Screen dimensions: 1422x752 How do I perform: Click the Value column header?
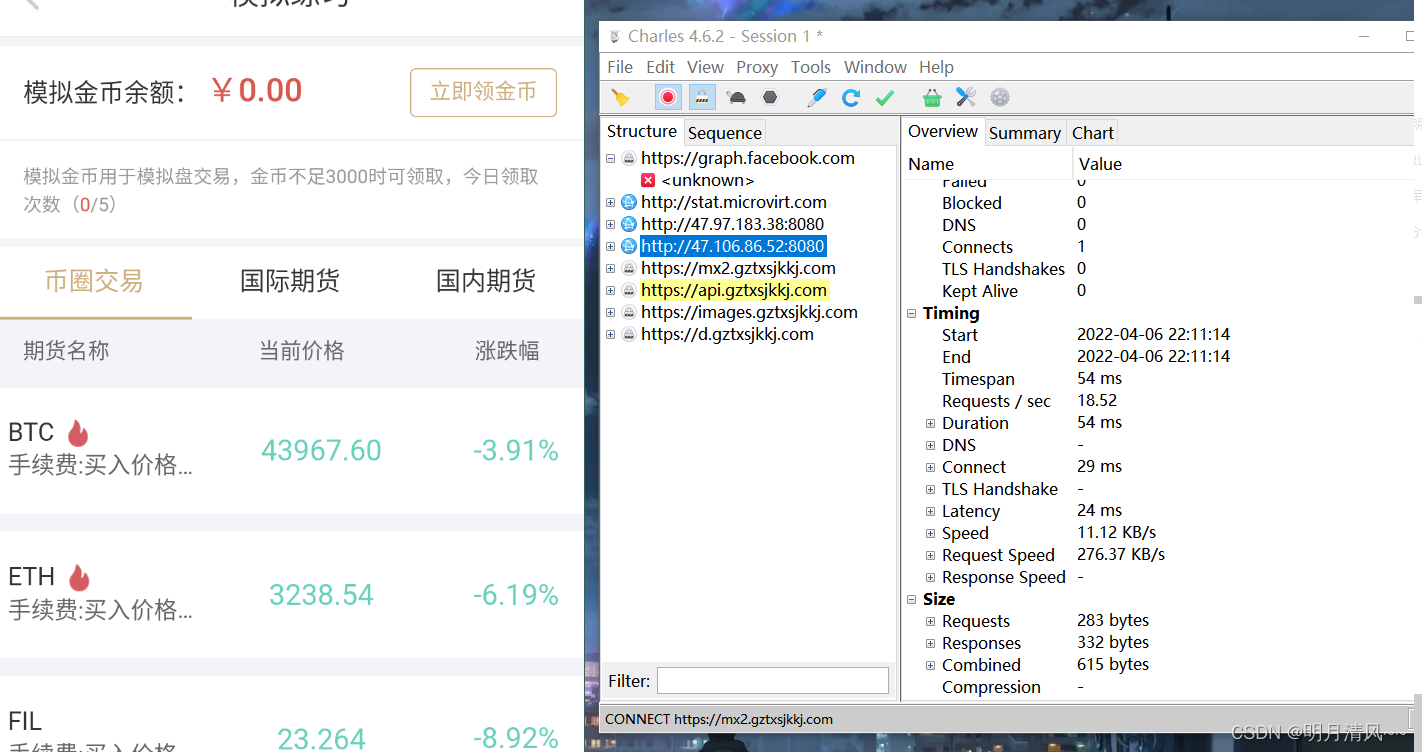click(1245, 164)
